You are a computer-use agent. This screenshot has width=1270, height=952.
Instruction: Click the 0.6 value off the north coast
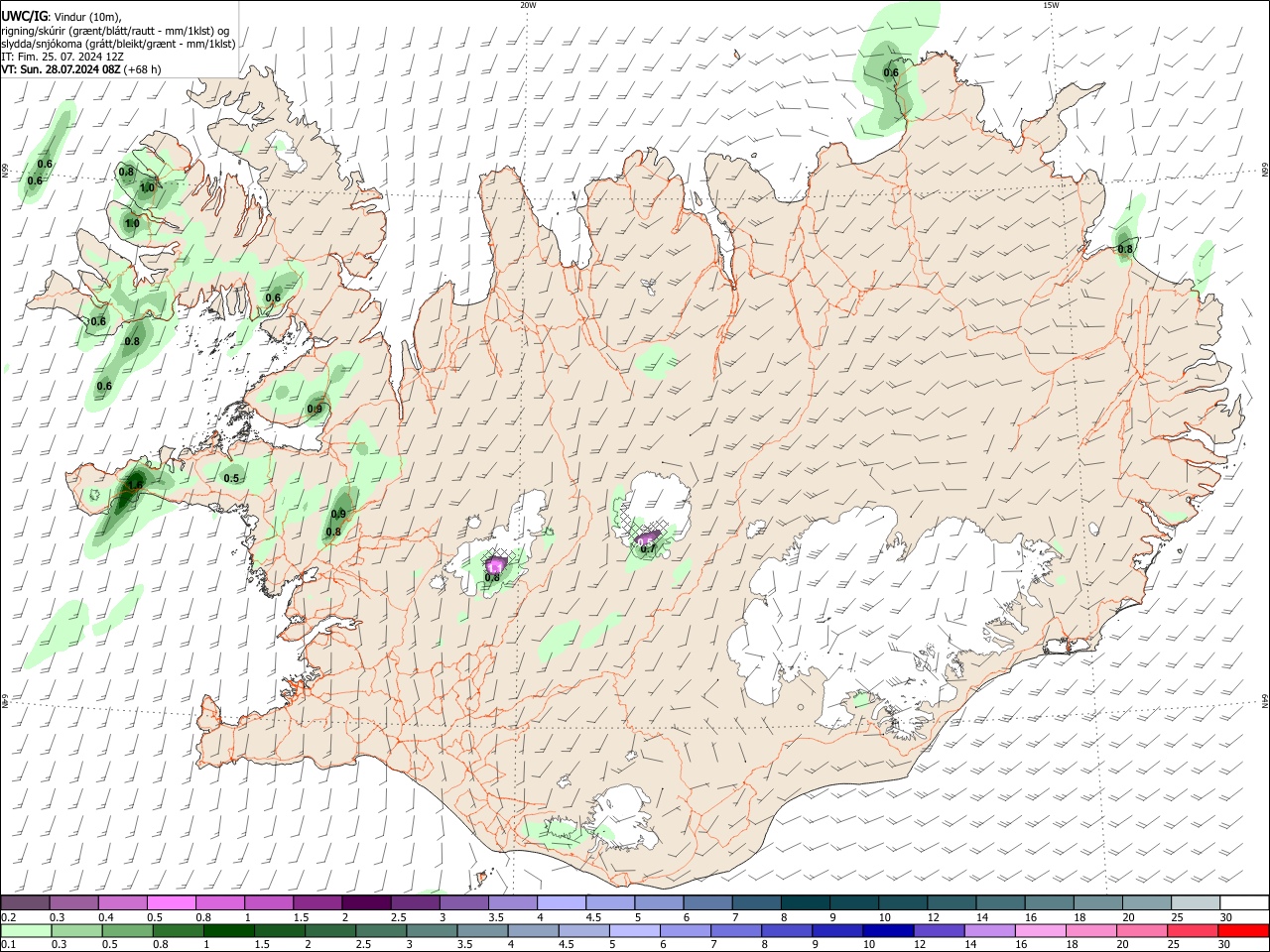pyautogui.click(x=891, y=72)
